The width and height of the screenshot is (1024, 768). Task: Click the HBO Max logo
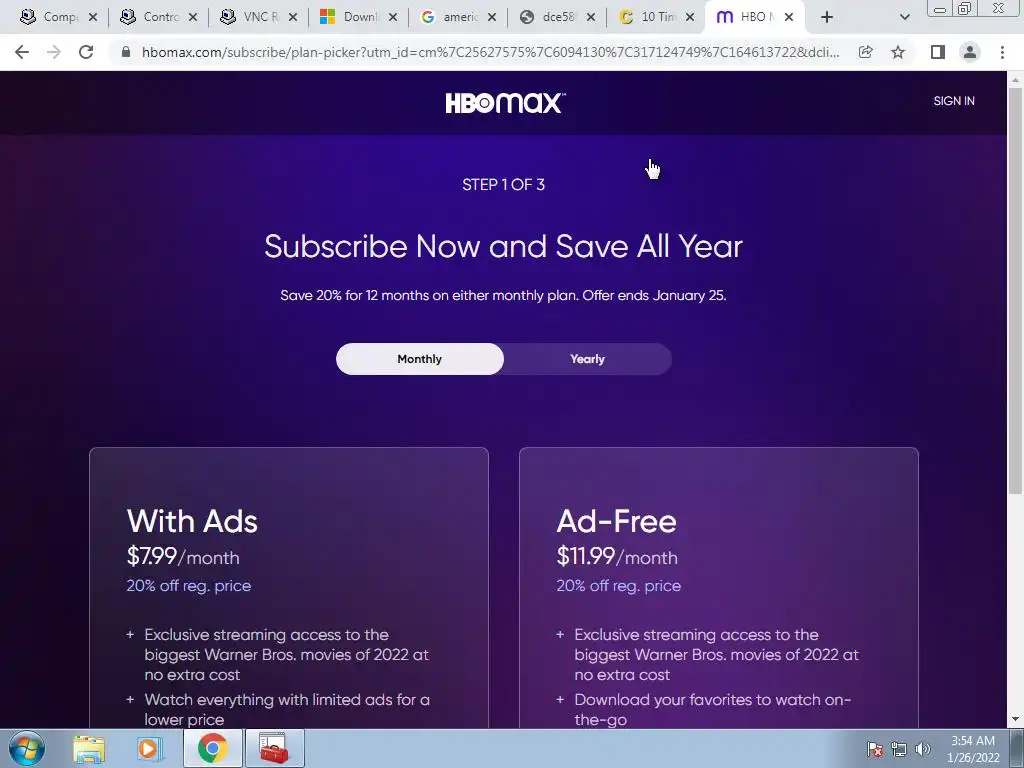pyautogui.click(x=505, y=103)
